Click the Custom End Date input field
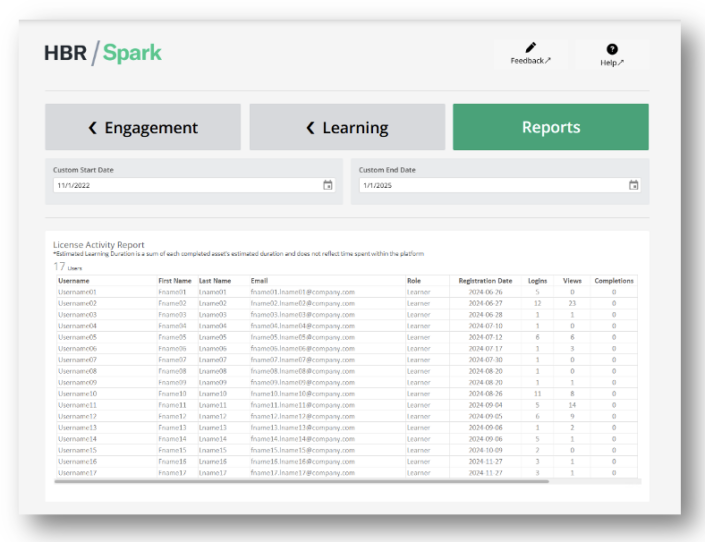Image resolution: width=705 pixels, height=542 pixels. tap(490, 185)
